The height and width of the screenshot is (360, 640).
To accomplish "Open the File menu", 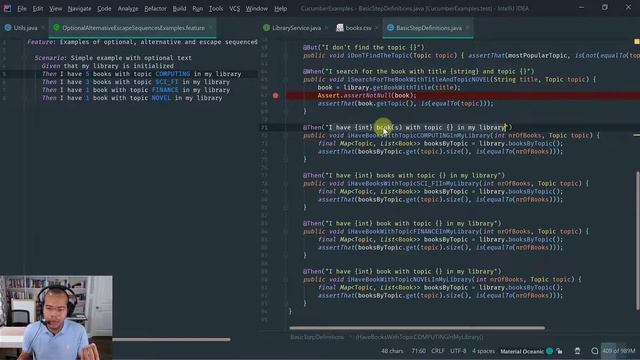I will tap(22, 8).
